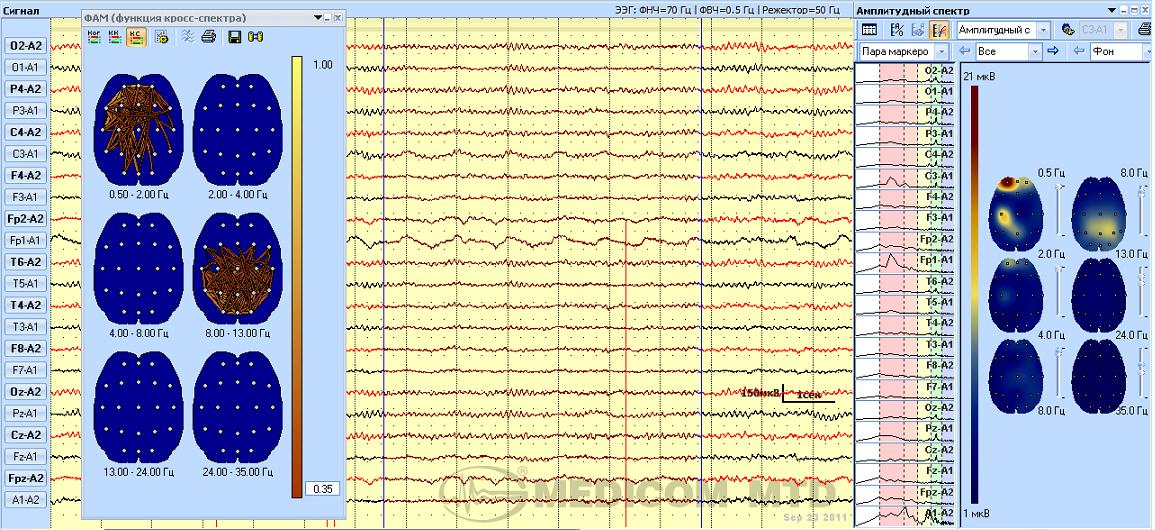Viewport: 1155px width, 530px height.
Task: Open the table view icon in Амплитудный спектр
Action: coord(869,30)
